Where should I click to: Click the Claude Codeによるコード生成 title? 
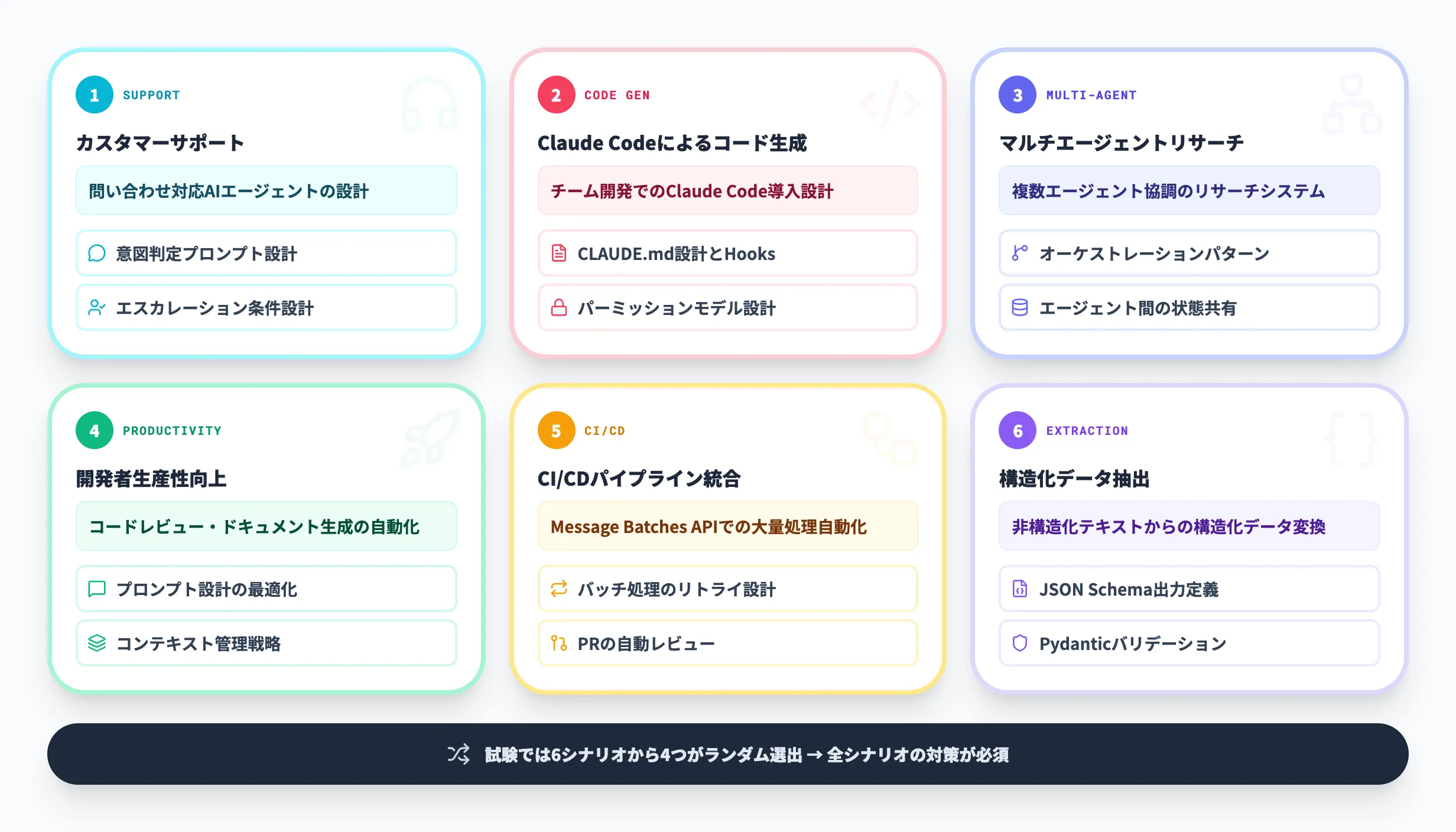point(672,143)
